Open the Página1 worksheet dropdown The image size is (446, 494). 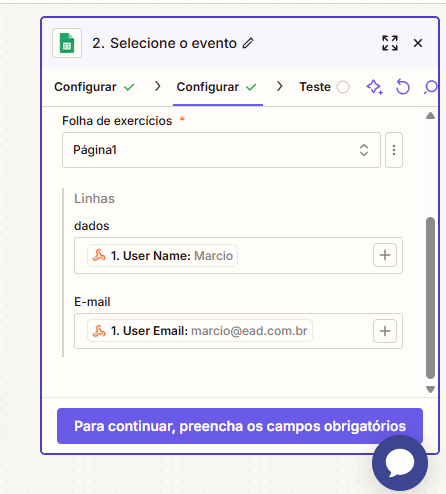tap(221, 150)
